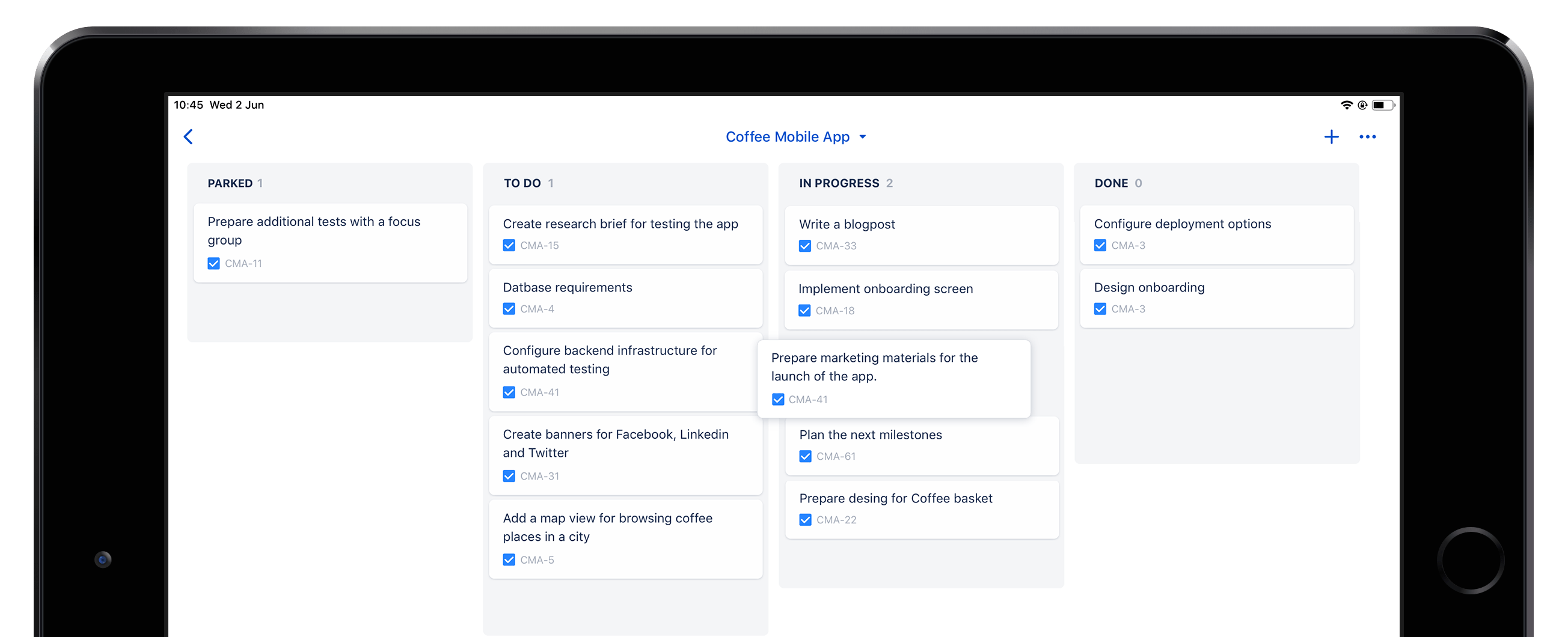
Task: Toggle the checkbox beside CMA-15
Action: click(x=509, y=245)
